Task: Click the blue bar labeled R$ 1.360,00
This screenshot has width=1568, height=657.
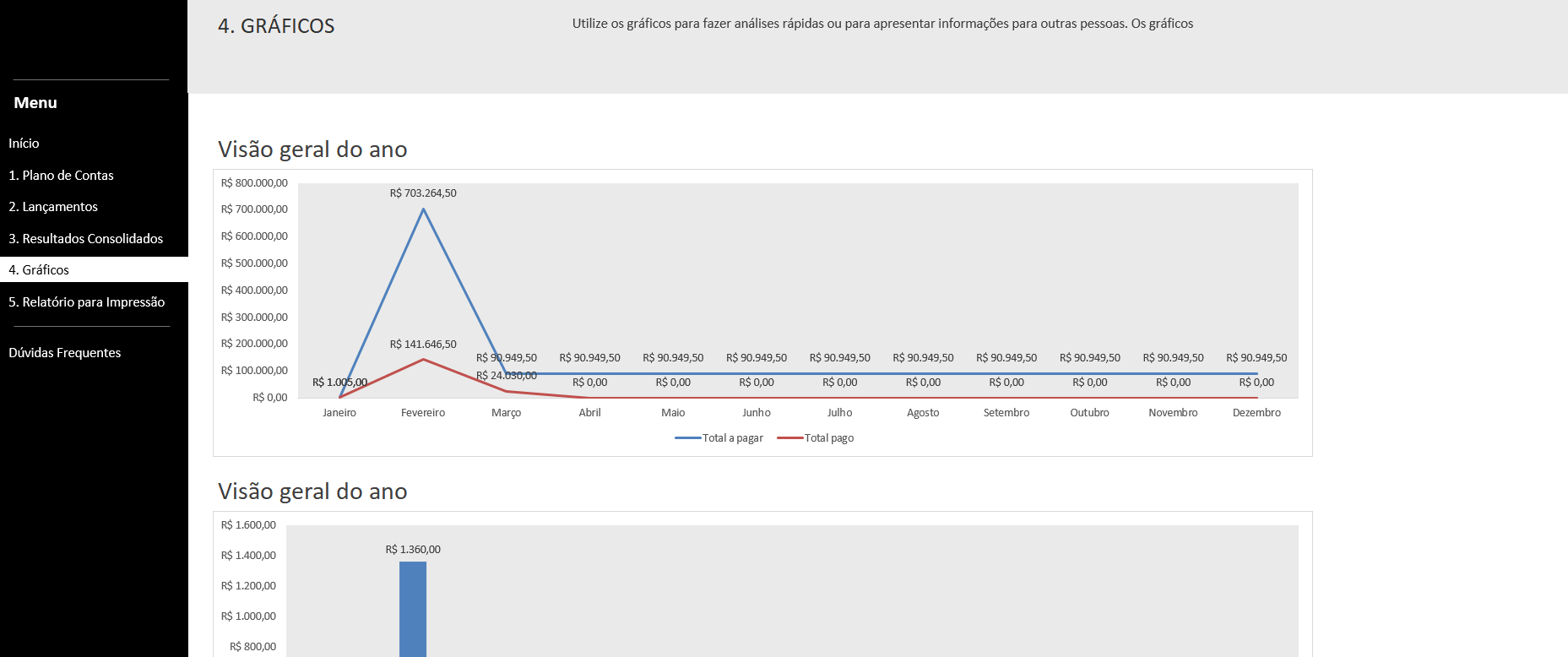Action: pos(413,608)
